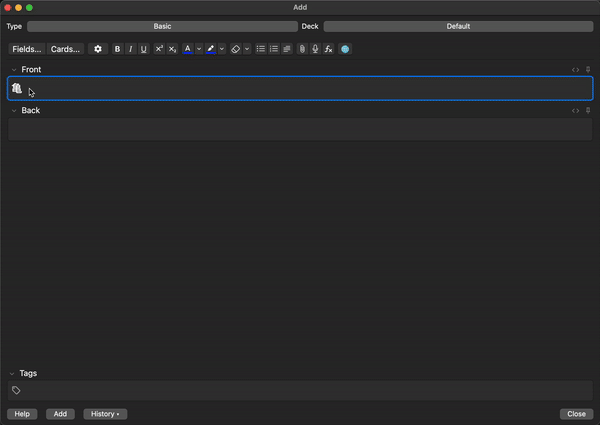The width and height of the screenshot is (600, 425).
Task: Click the attach file paperclip icon
Action: [x=302, y=49]
